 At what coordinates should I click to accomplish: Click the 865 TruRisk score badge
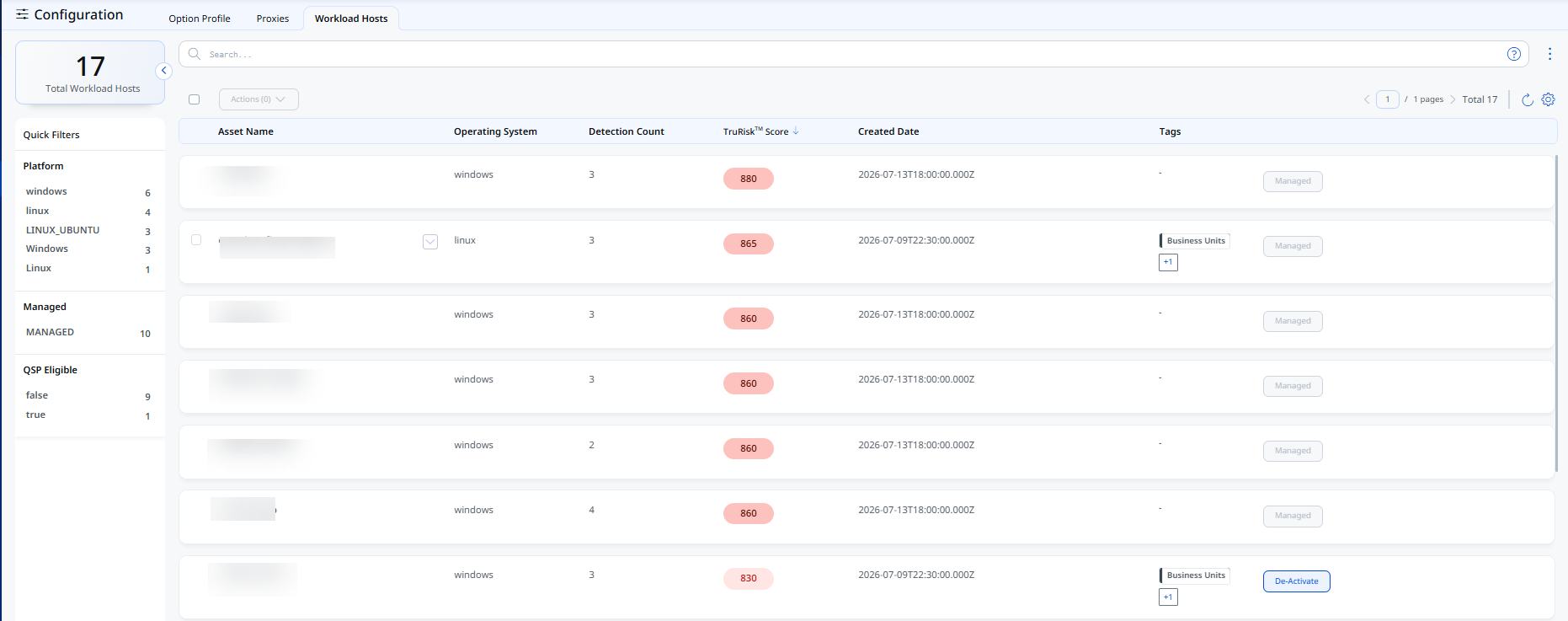pyautogui.click(x=749, y=244)
